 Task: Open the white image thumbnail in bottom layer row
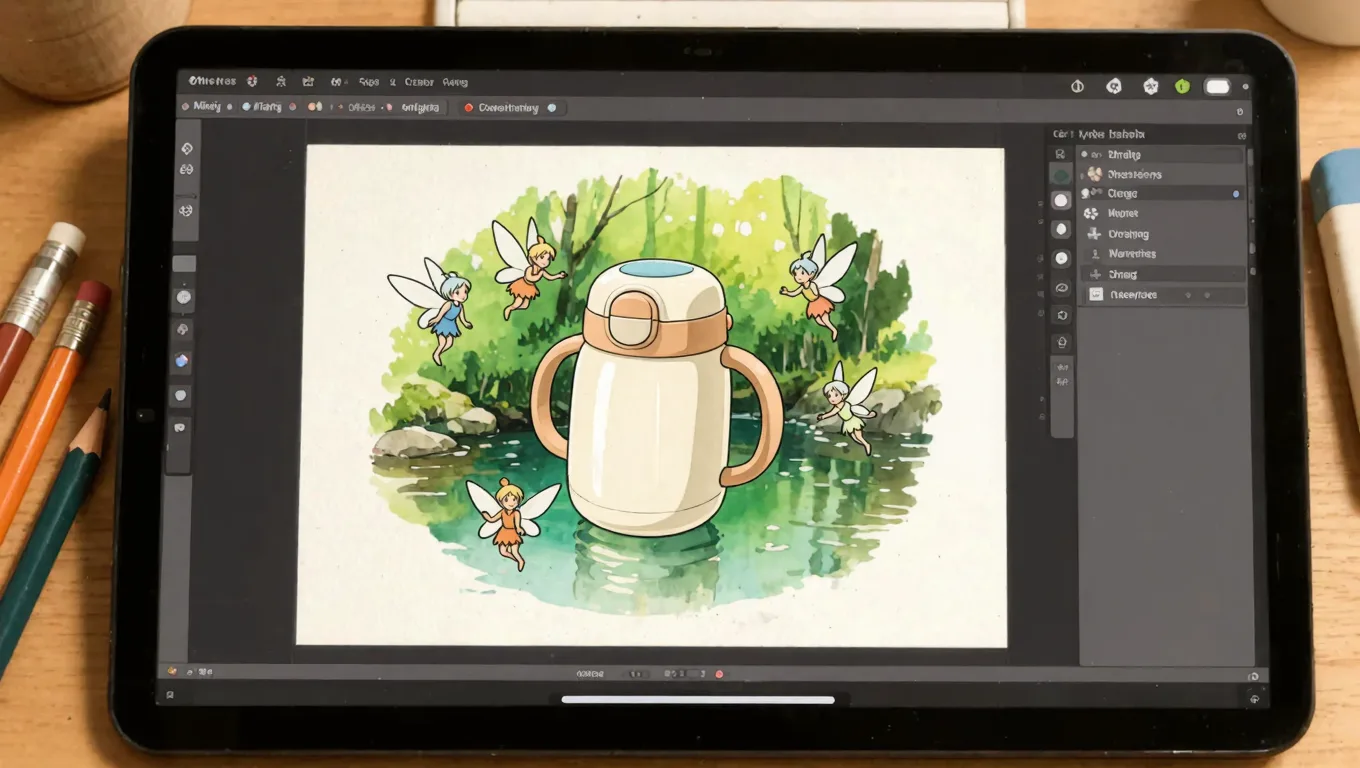tap(1095, 295)
